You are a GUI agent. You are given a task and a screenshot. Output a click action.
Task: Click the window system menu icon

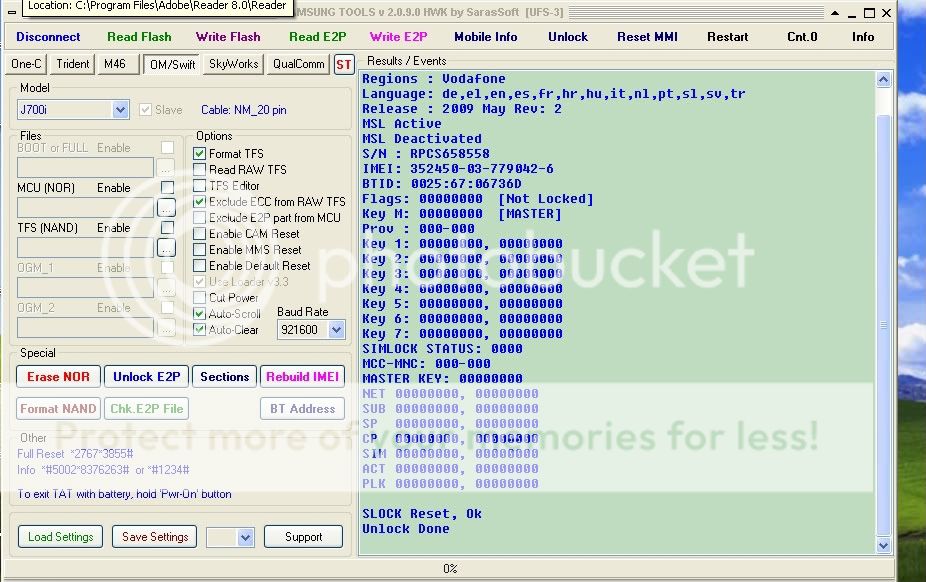12,12
